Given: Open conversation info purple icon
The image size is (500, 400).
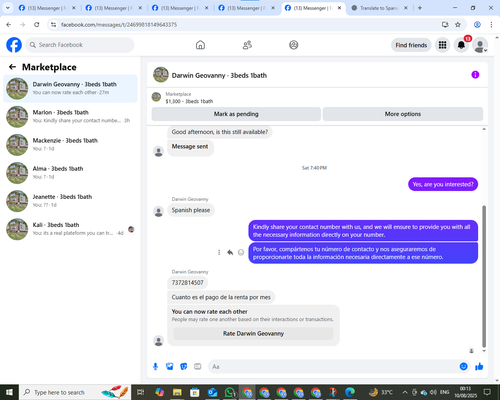Looking at the screenshot, I should click(x=475, y=75).
